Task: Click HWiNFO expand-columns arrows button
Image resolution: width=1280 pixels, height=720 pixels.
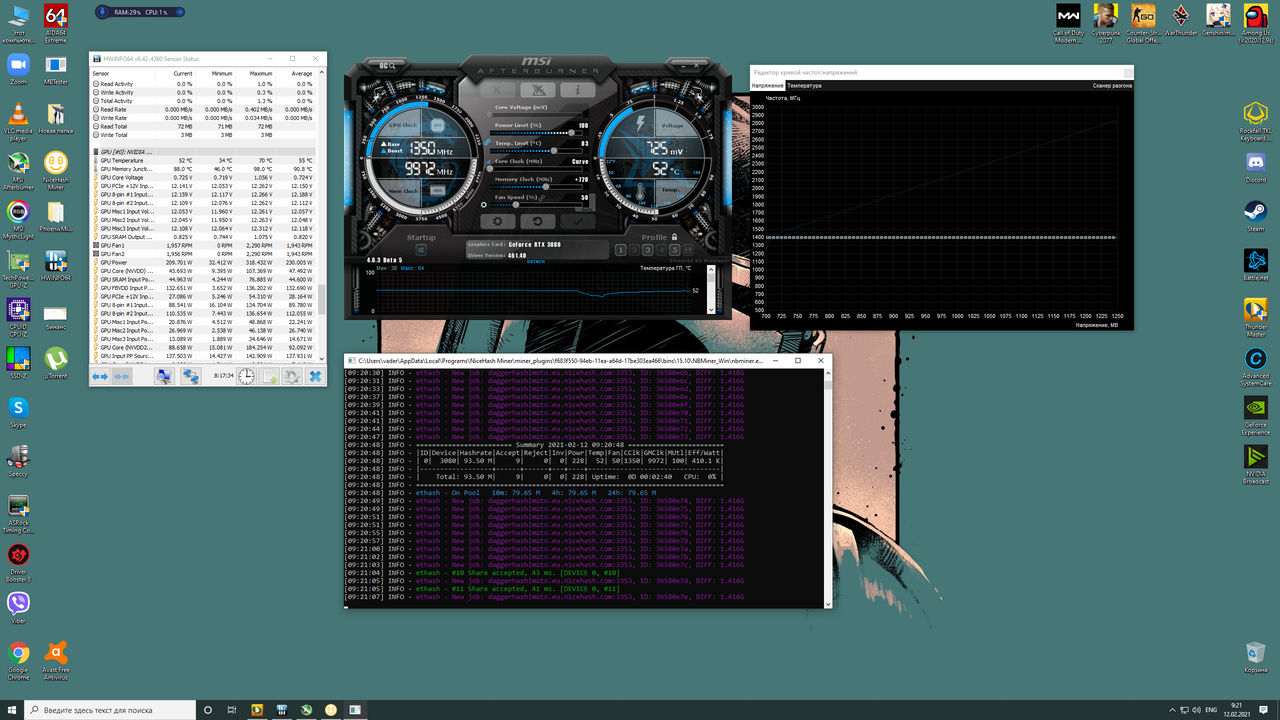Action: pos(100,376)
